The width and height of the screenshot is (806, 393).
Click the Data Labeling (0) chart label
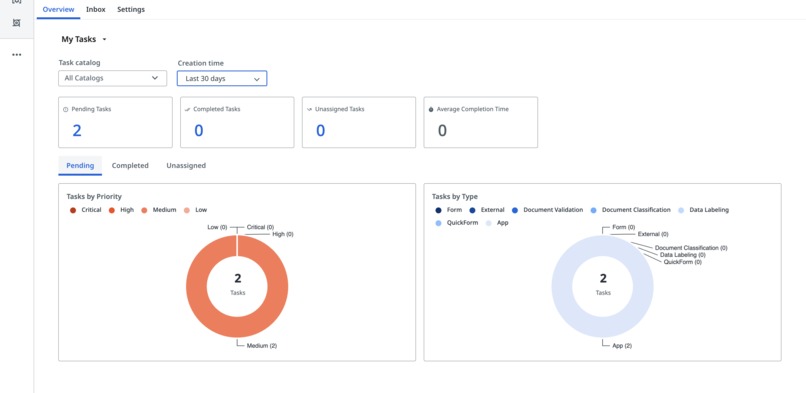683,255
